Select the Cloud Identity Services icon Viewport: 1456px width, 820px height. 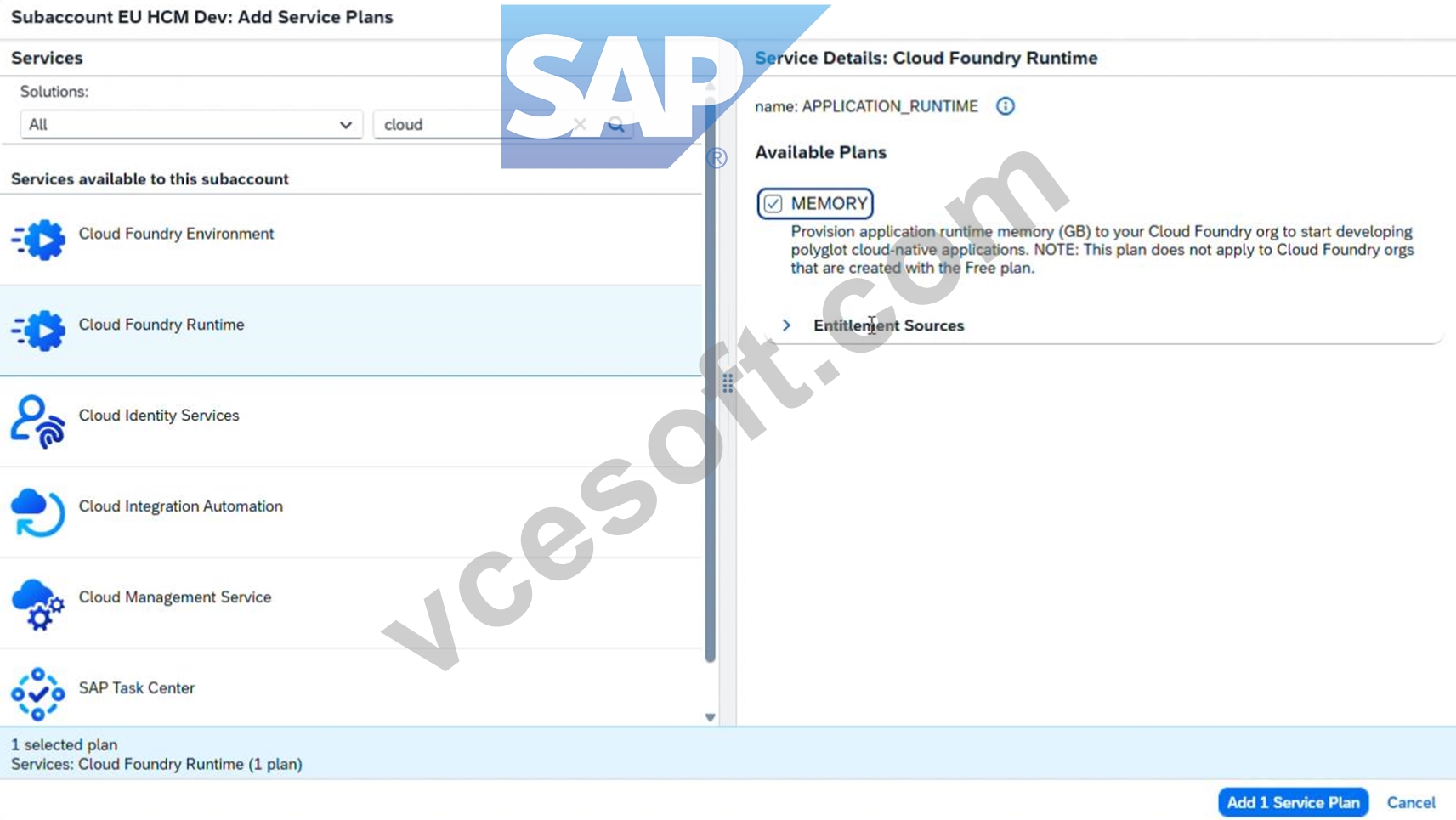38,421
